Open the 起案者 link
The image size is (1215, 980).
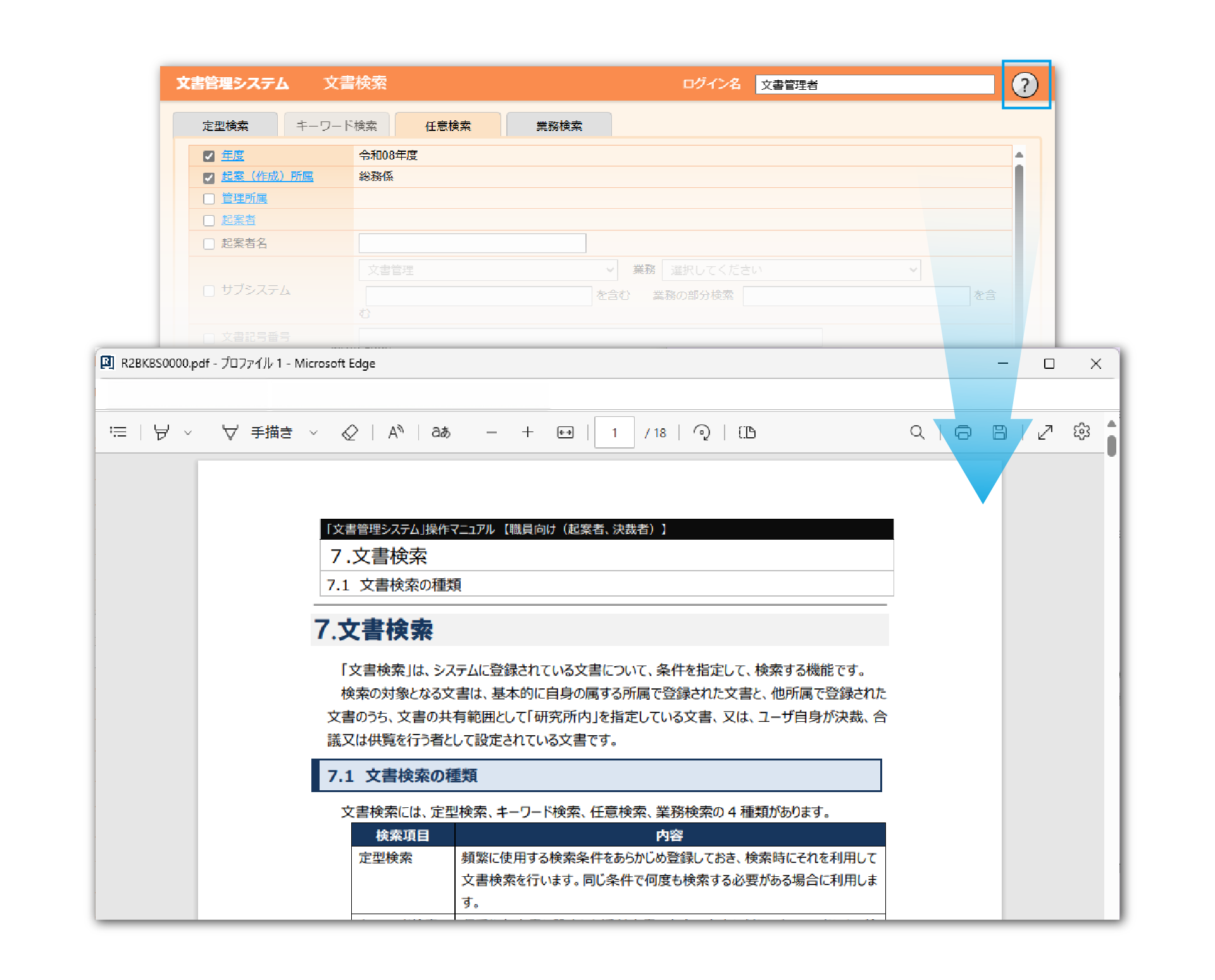[x=239, y=220]
